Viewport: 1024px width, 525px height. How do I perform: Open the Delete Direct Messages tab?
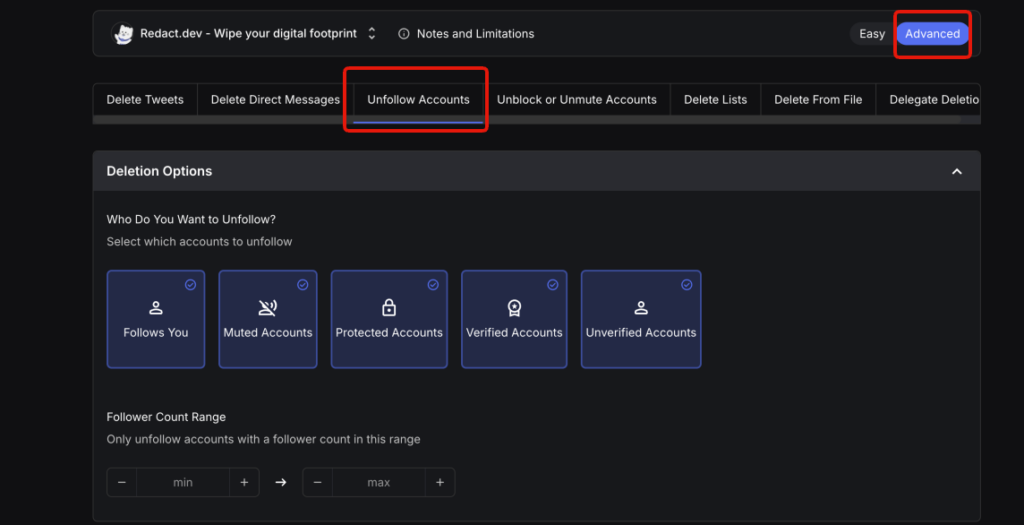(x=275, y=100)
